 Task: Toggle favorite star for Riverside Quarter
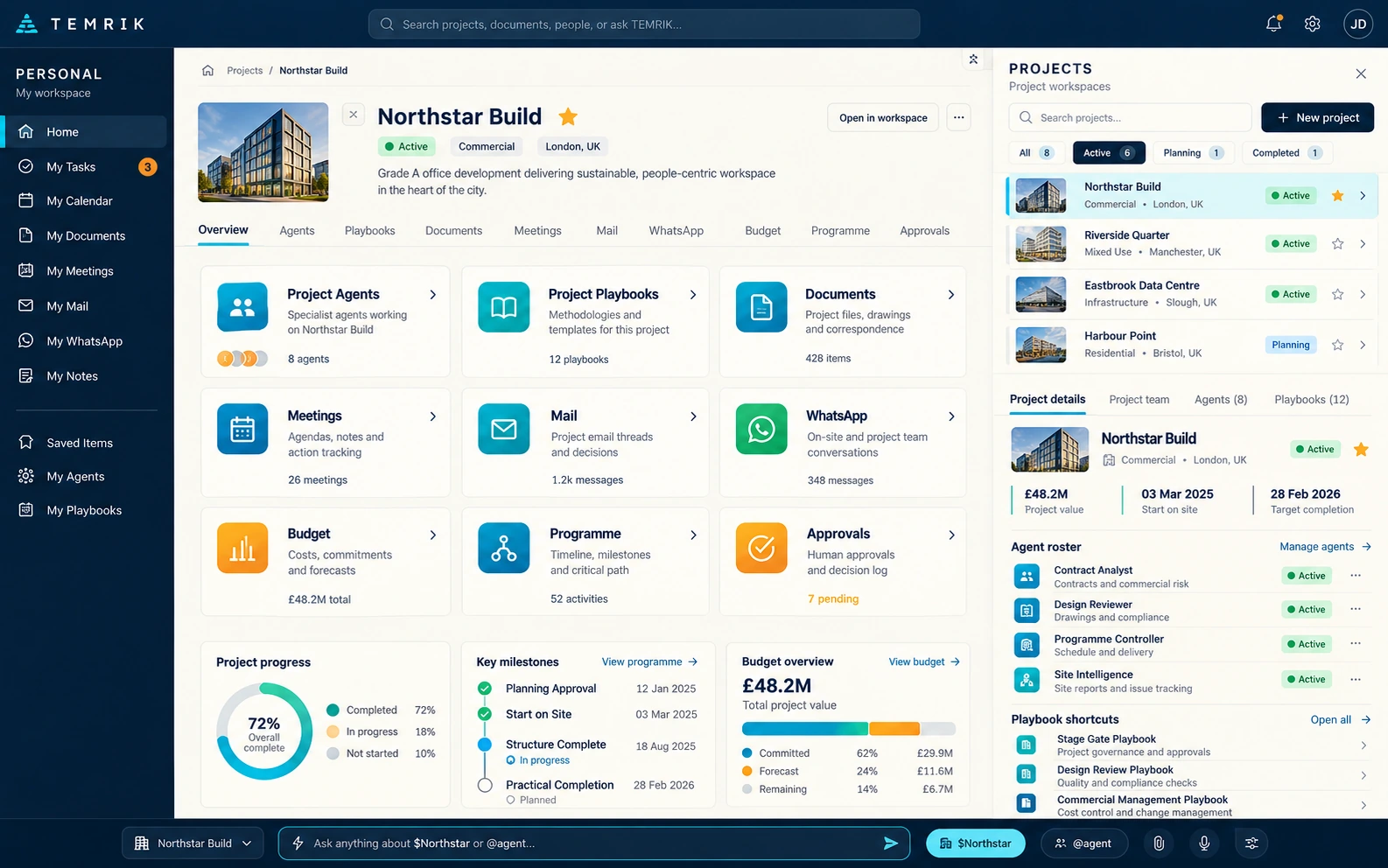pyautogui.click(x=1337, y=244)
